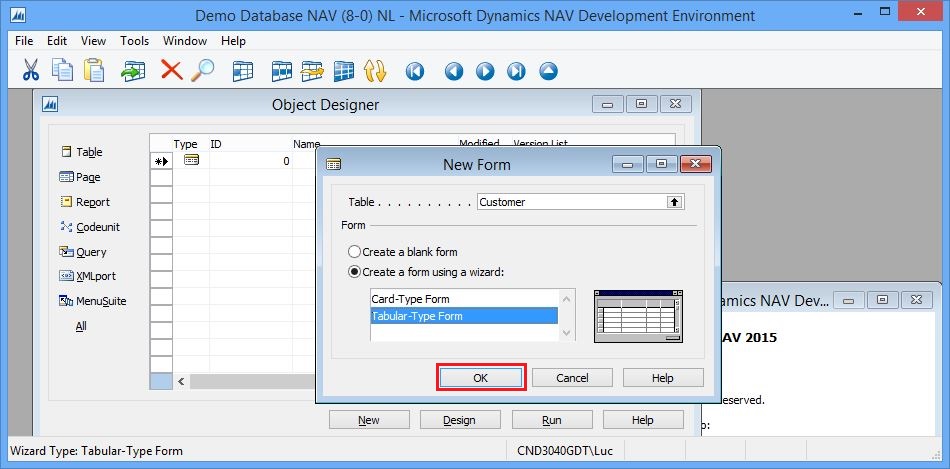Open the View menu
950x469 pixels.
coord(93,41)
